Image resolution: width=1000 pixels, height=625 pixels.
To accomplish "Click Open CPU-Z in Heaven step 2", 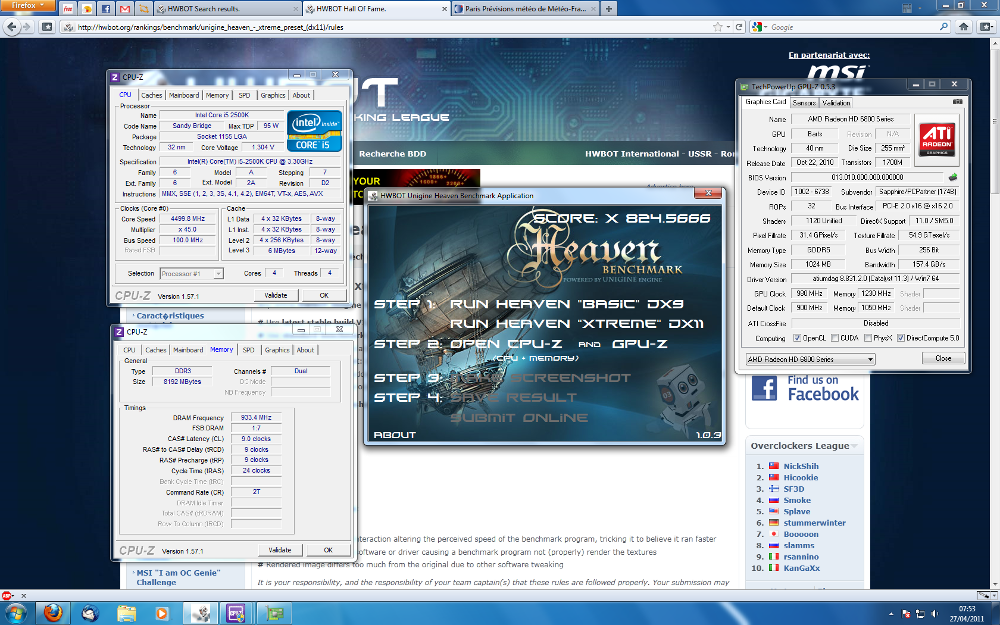I will pos(506,344).
